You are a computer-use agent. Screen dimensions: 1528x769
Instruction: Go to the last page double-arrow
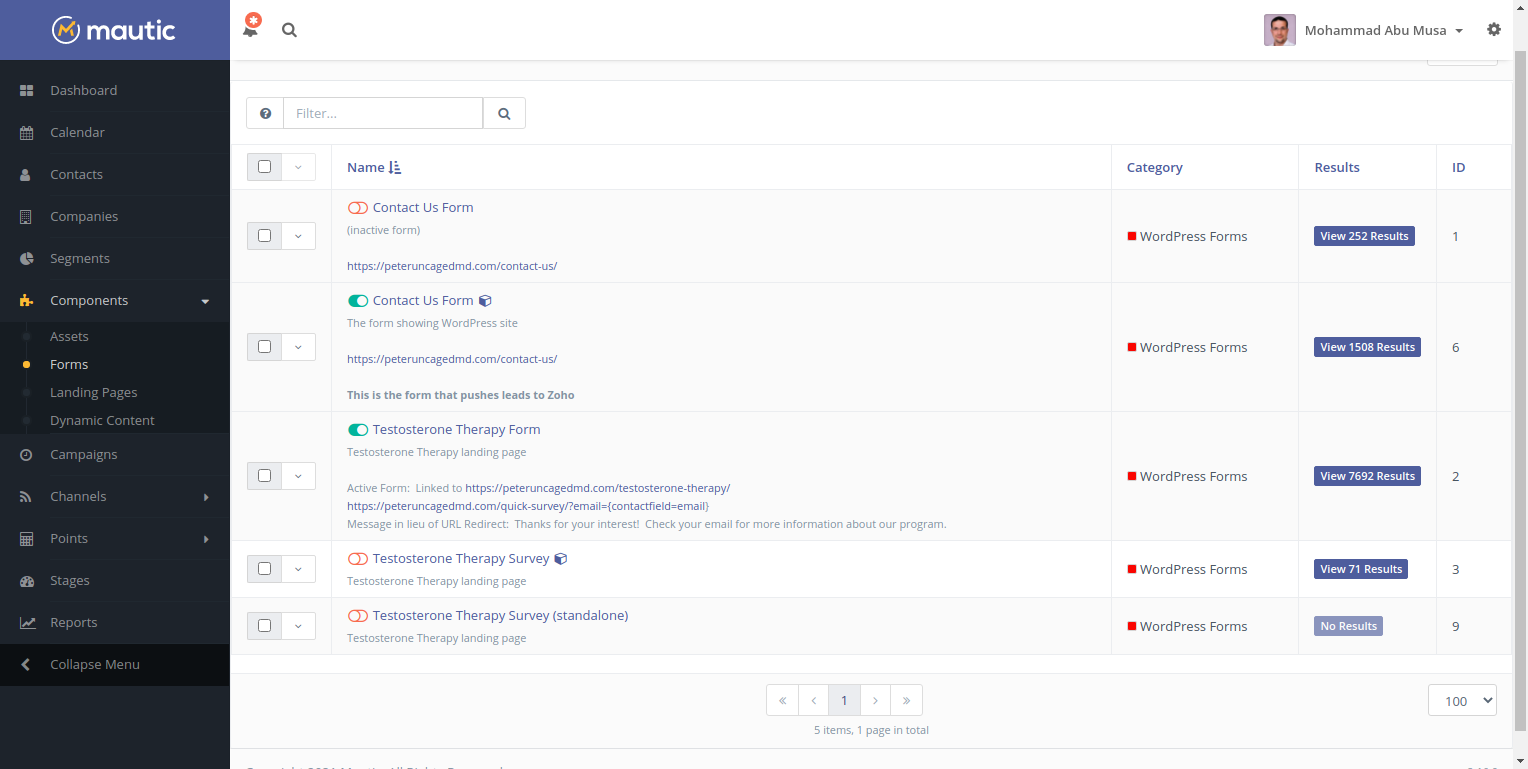coord(906,700)
